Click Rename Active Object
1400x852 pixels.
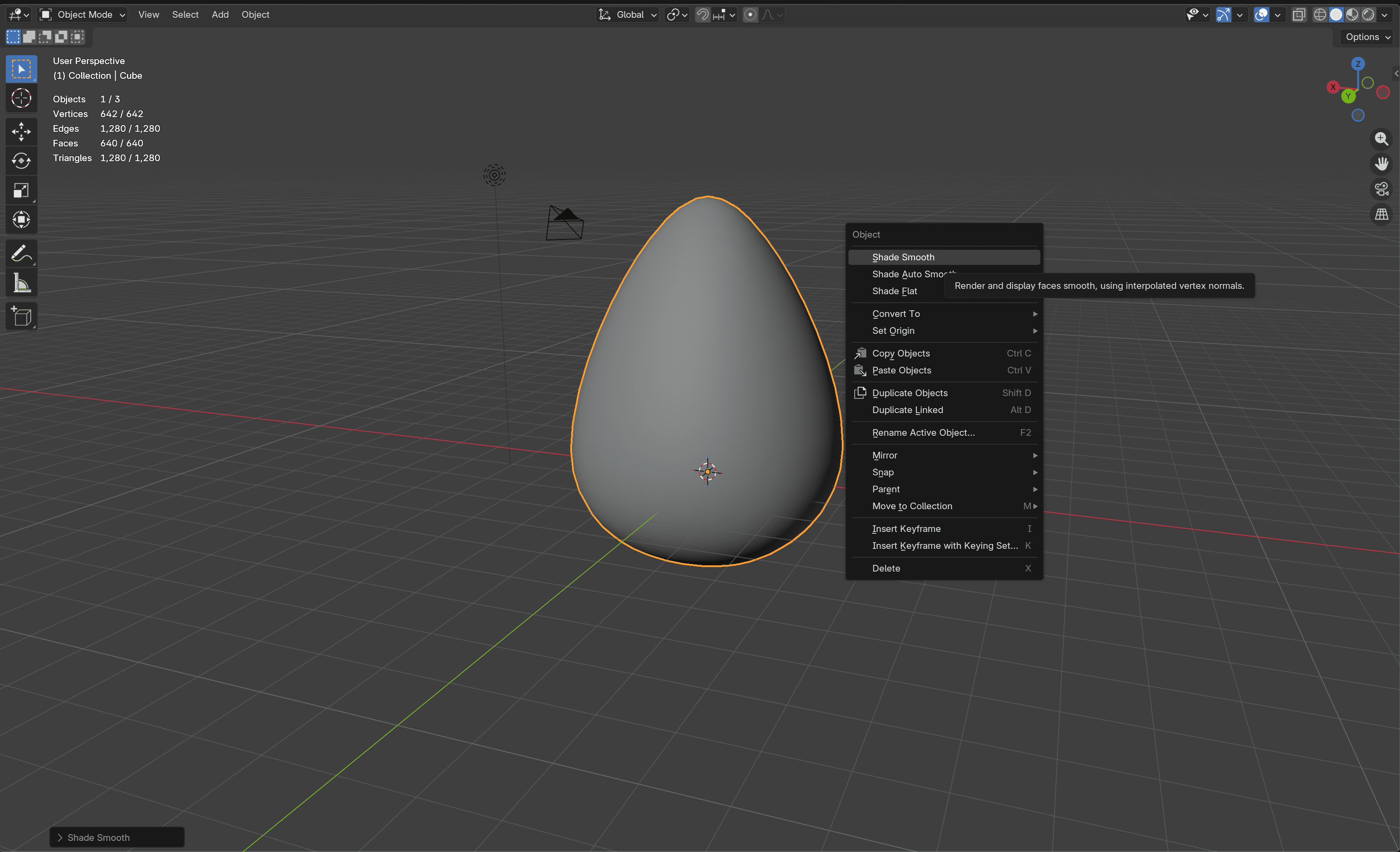point(944,433)
